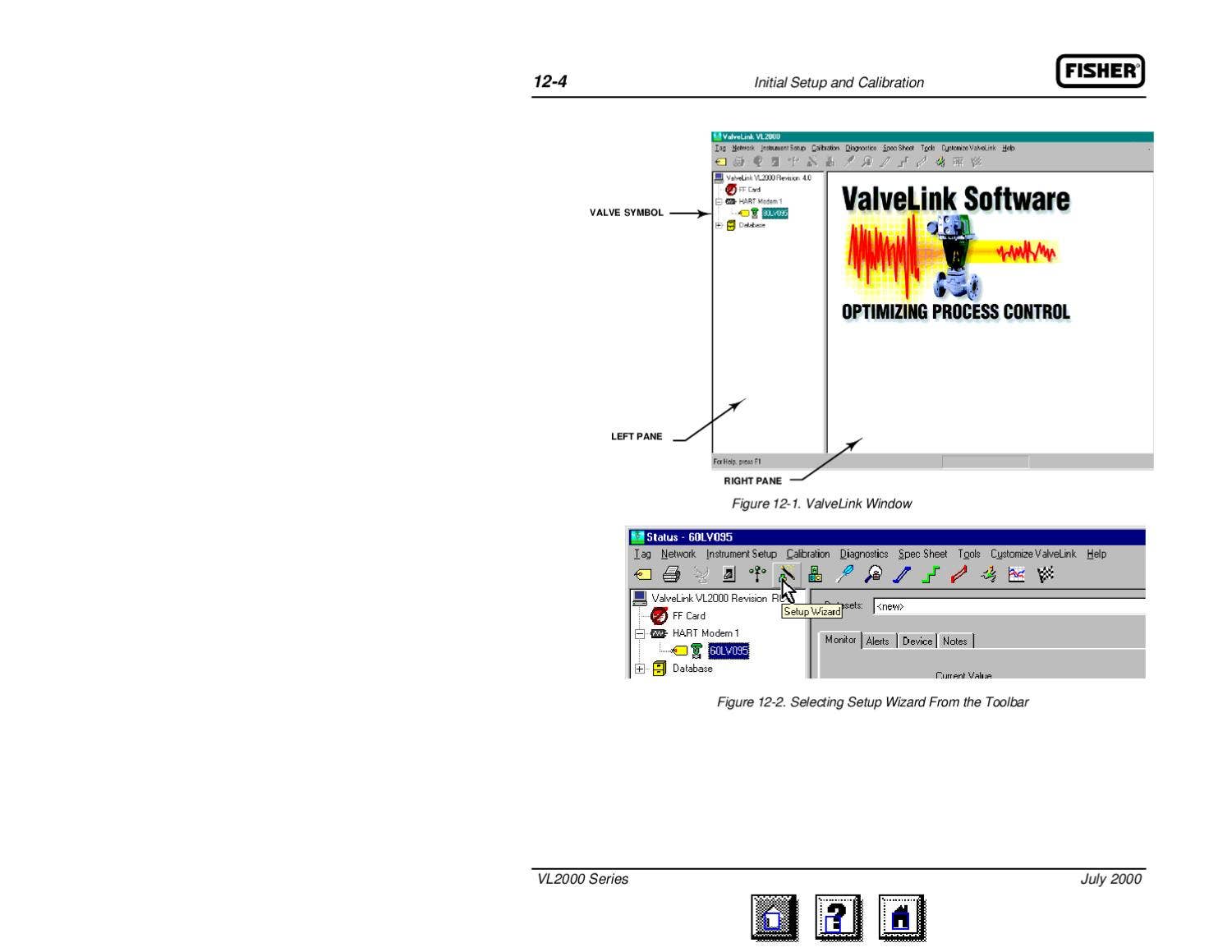The height and width of the screenshot is (952, 1232).
Task: Click the yellow tag icon in Status toolbar
Action: click(x=643, y=575)
